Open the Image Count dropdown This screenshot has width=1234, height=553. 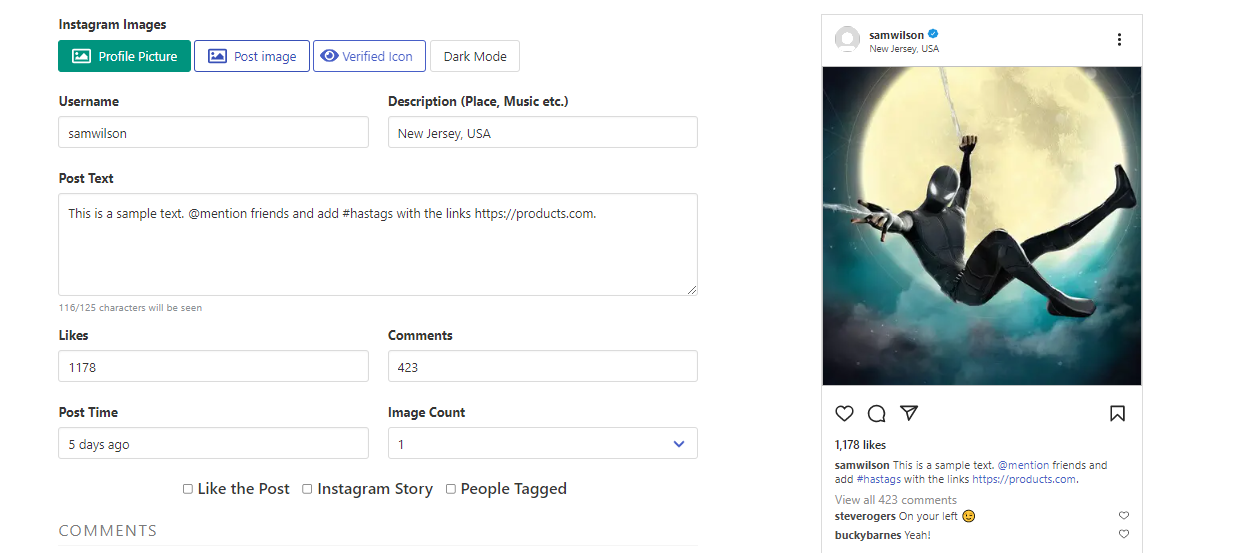[543, 443]
